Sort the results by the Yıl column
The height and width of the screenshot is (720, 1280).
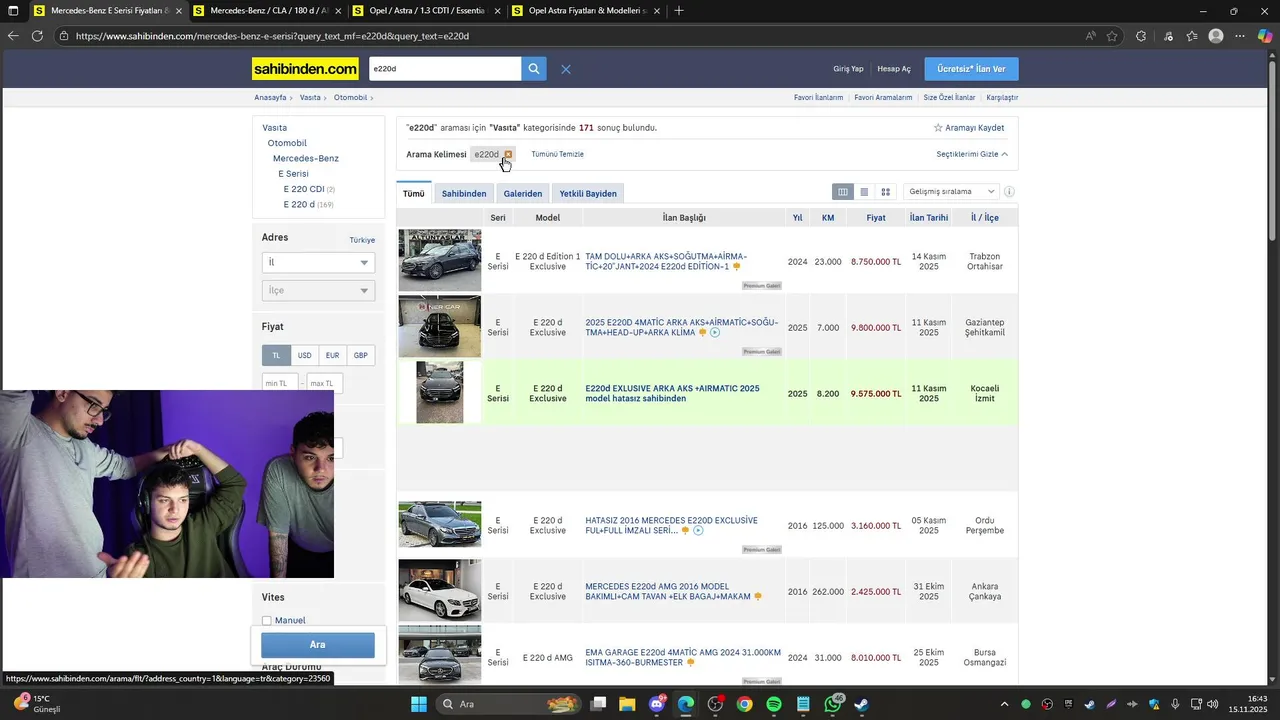pos(797,217)
